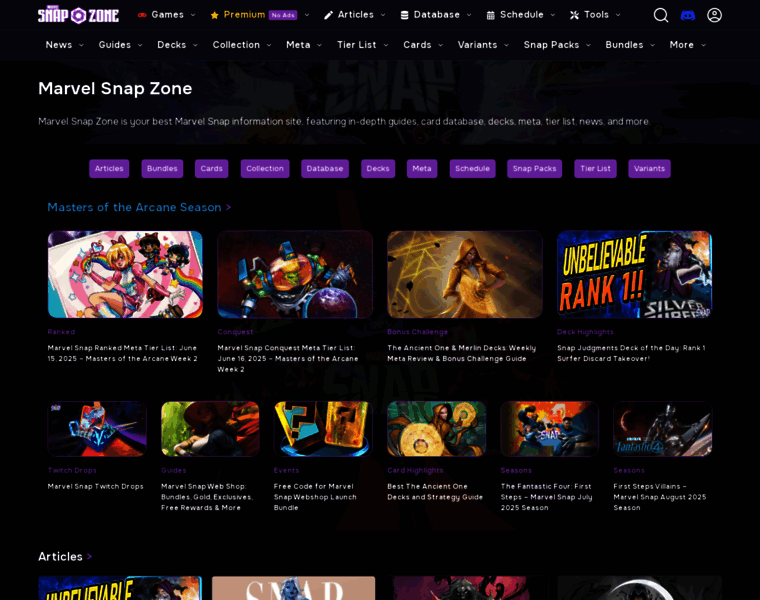Click the purple Tier List tag button

click(x=595, y=169)
